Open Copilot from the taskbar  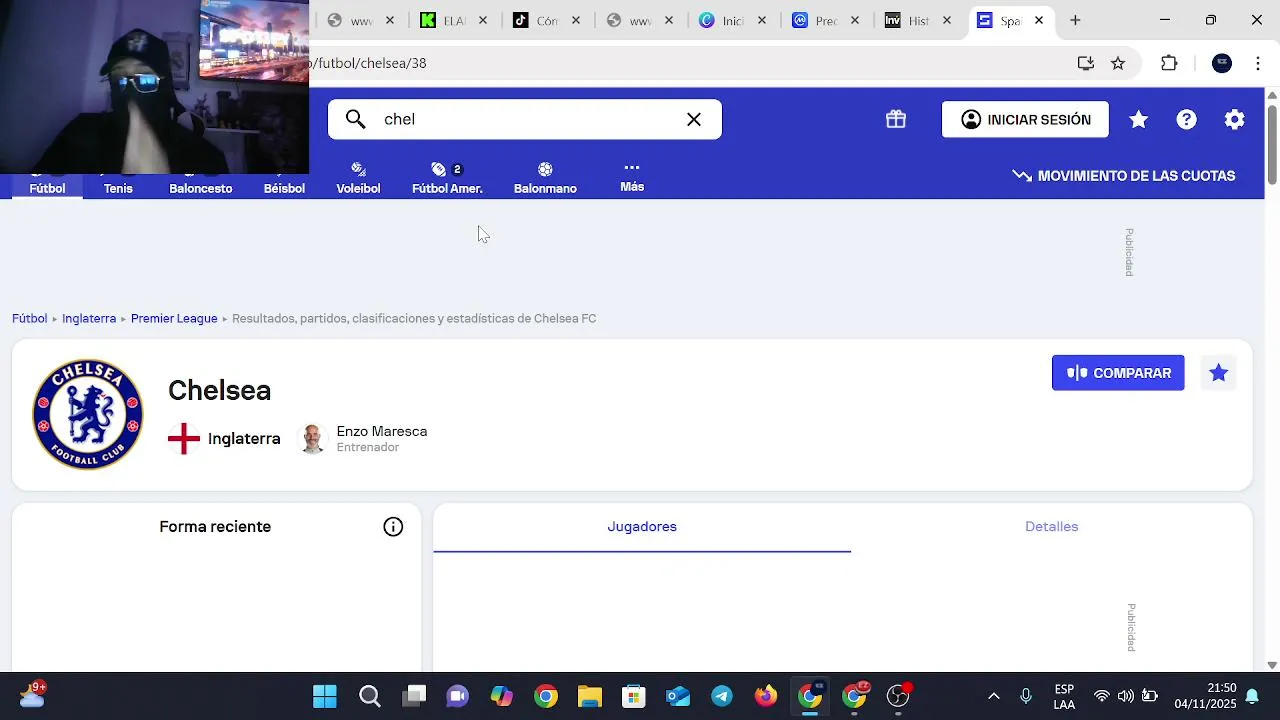502,696
